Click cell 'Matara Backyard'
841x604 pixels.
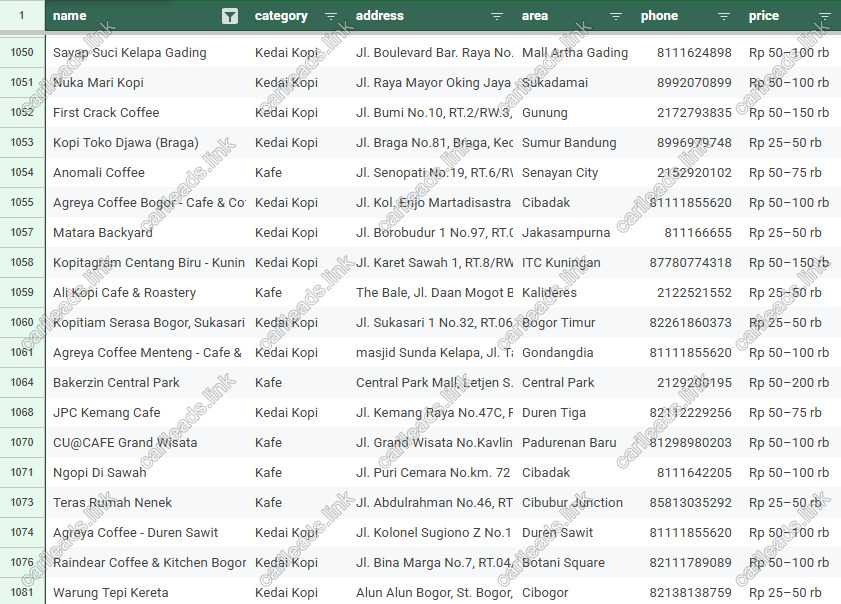click(x=146, y=233)
